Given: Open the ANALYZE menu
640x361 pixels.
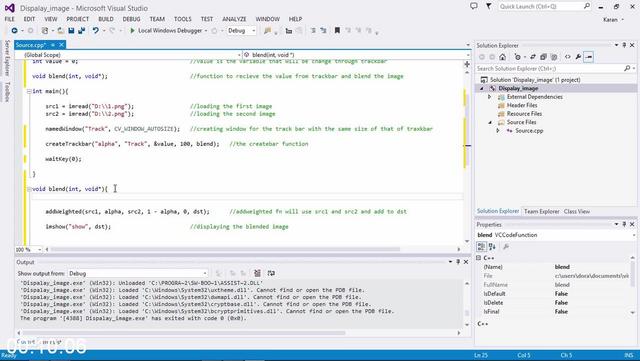Looking at the screenshot, I should 234,19.
